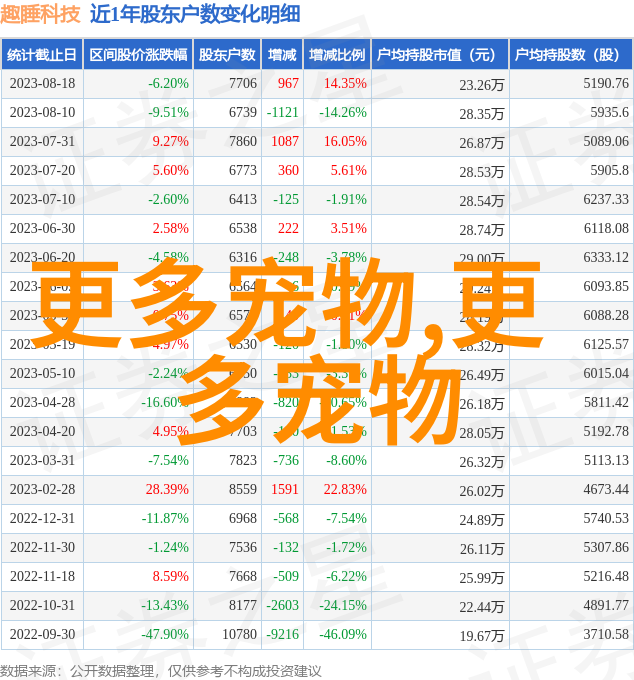The width and height of the screenshot is (634, 680).
Task: Click the change value 1087
Action: [285, 141]
